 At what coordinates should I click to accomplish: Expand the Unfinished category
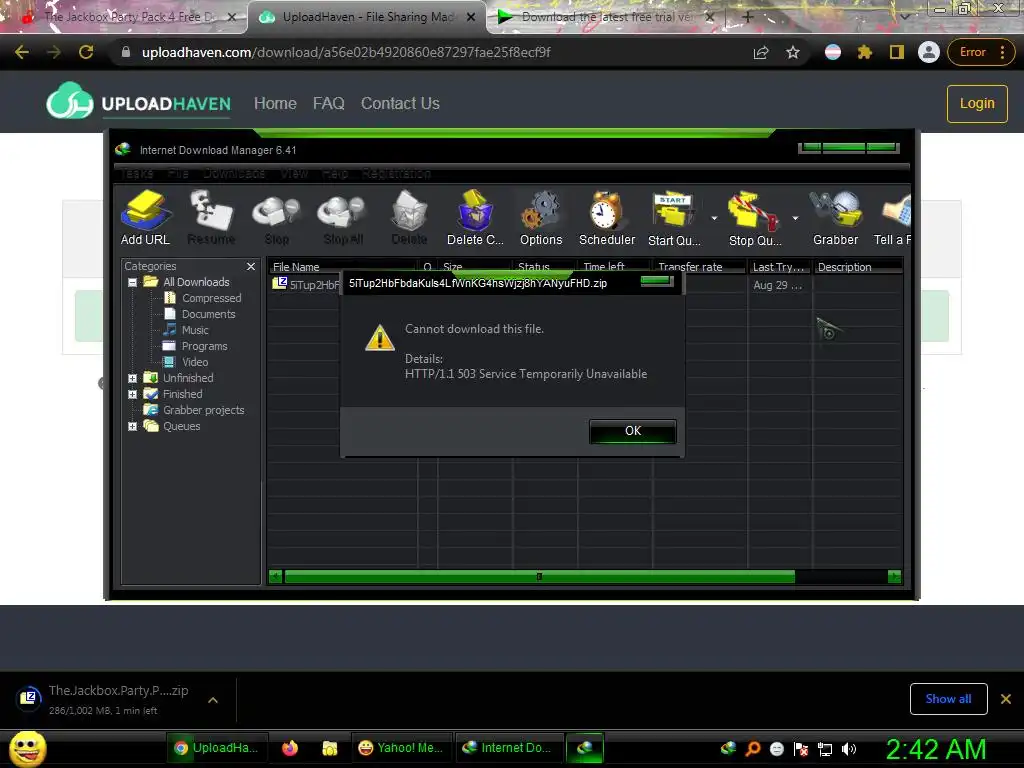tap(133, 378)
